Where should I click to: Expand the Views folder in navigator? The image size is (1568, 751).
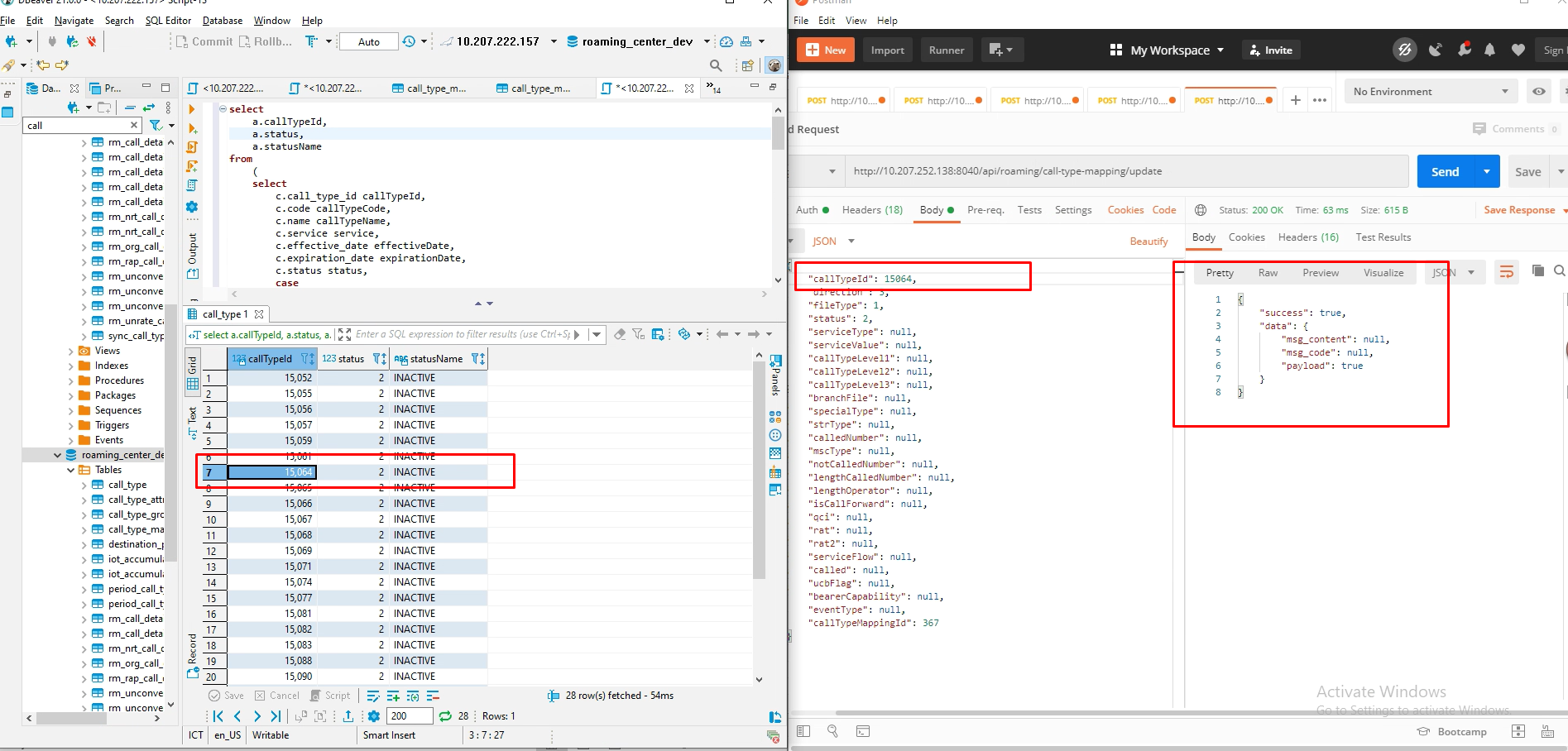(70, 351)
